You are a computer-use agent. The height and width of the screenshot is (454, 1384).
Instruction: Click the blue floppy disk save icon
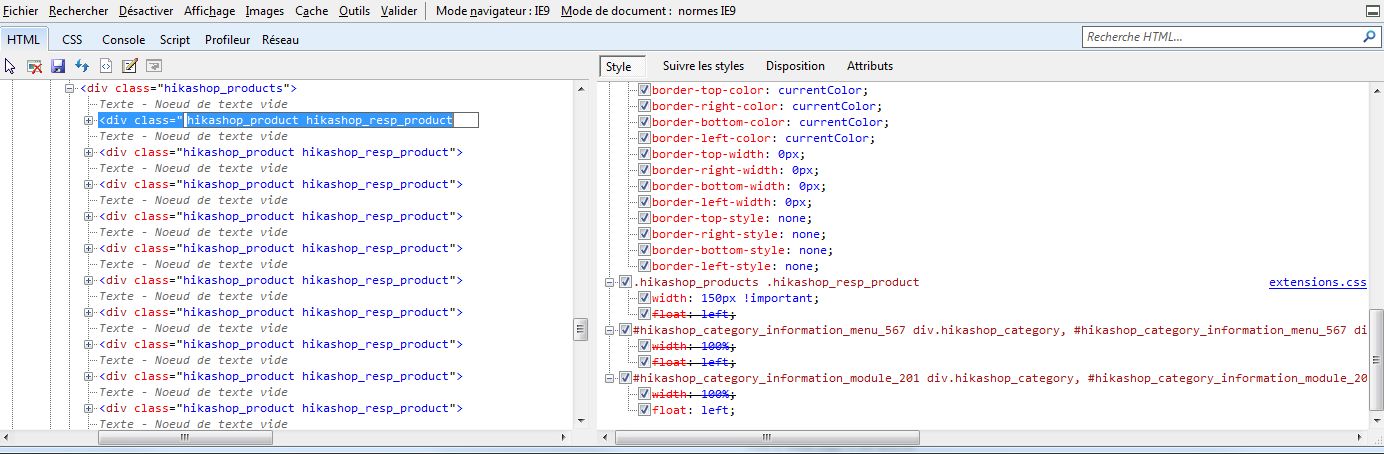coord(58,66)
